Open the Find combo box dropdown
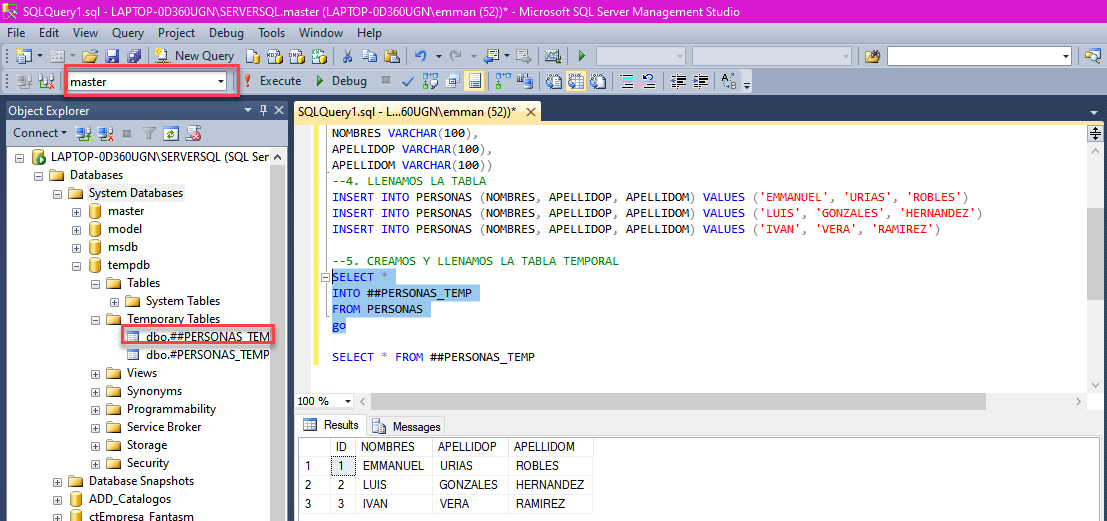The image size is (1107, 521). (1065, 56)
